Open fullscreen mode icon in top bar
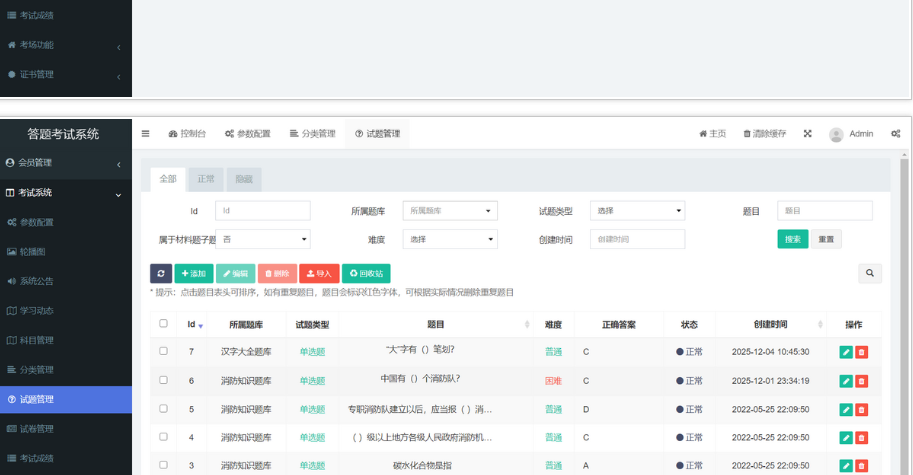Viewport: 913px width, 475px height. pos(808,133)
